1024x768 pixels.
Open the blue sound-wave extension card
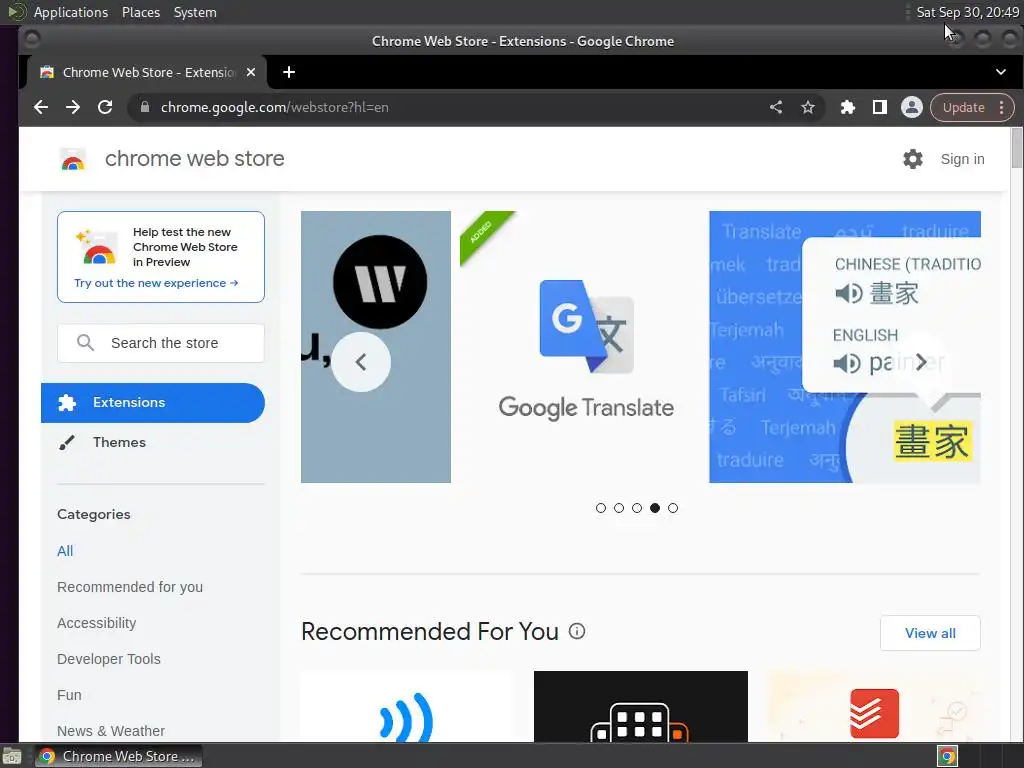tap(407, 707)
